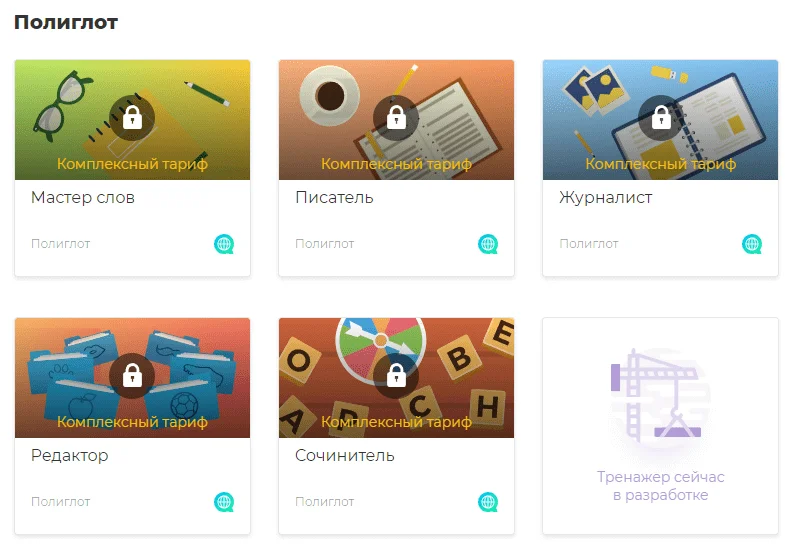Click the lock icon on Редактор card
Image resolution: width=787 pixels, height=550 pixels.
tap(133, 376)
